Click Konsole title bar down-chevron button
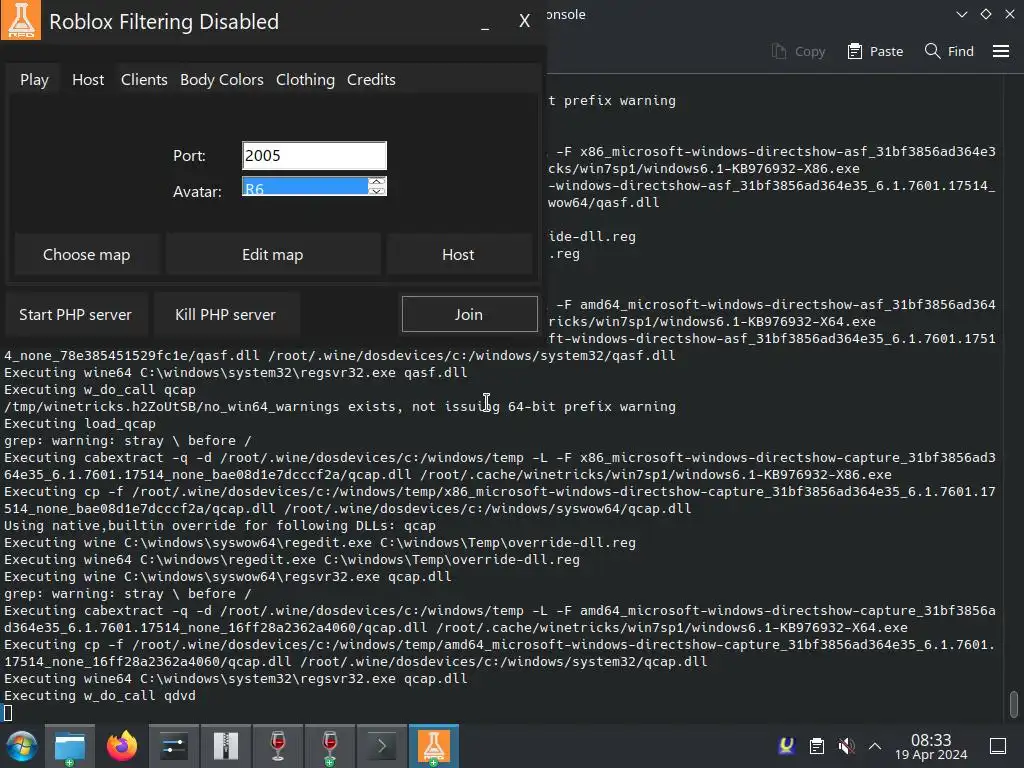Image resolution: width=1024 pixels, height=768 pixels. pos(962,14)
